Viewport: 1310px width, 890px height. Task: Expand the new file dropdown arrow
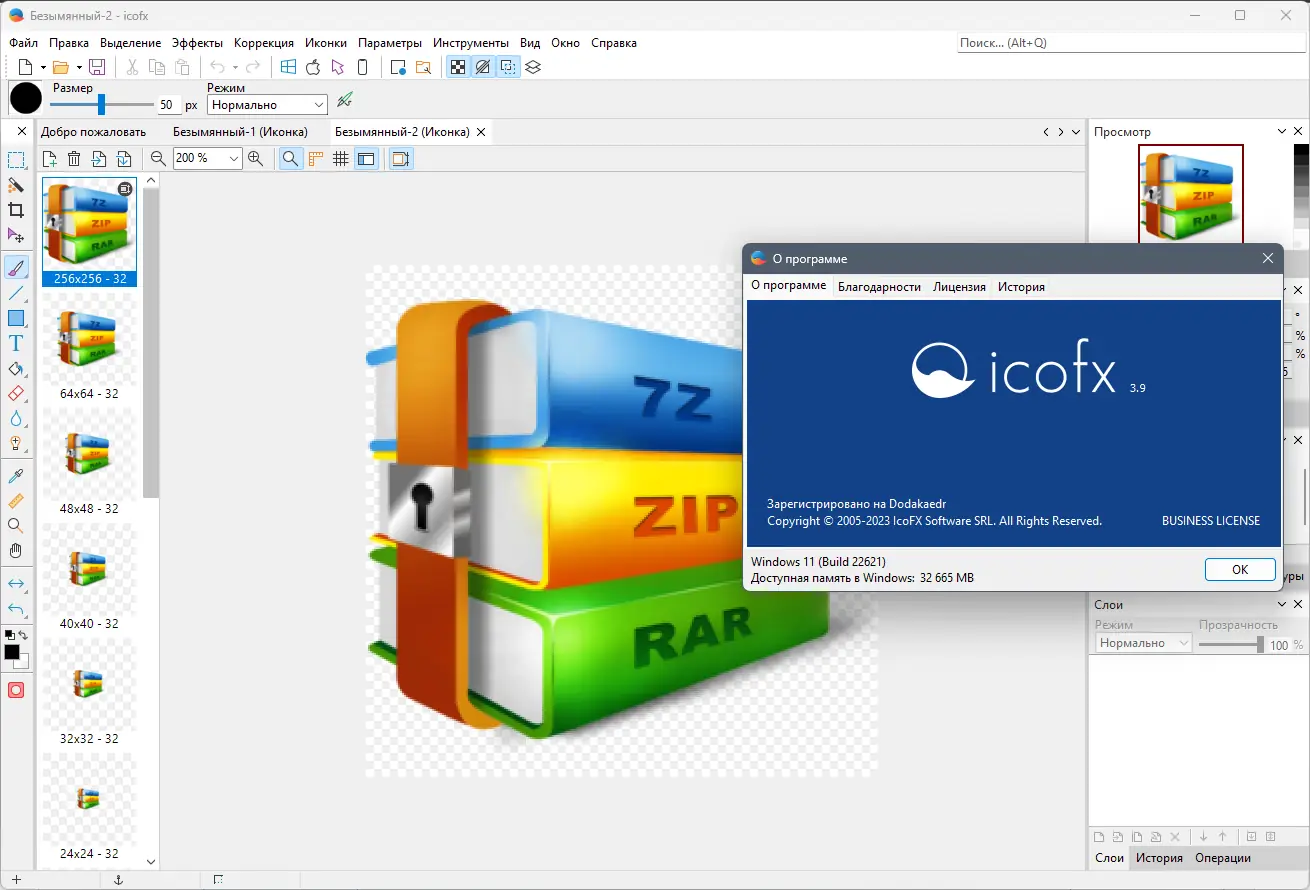pyautogui.click(x=43, y=68)
